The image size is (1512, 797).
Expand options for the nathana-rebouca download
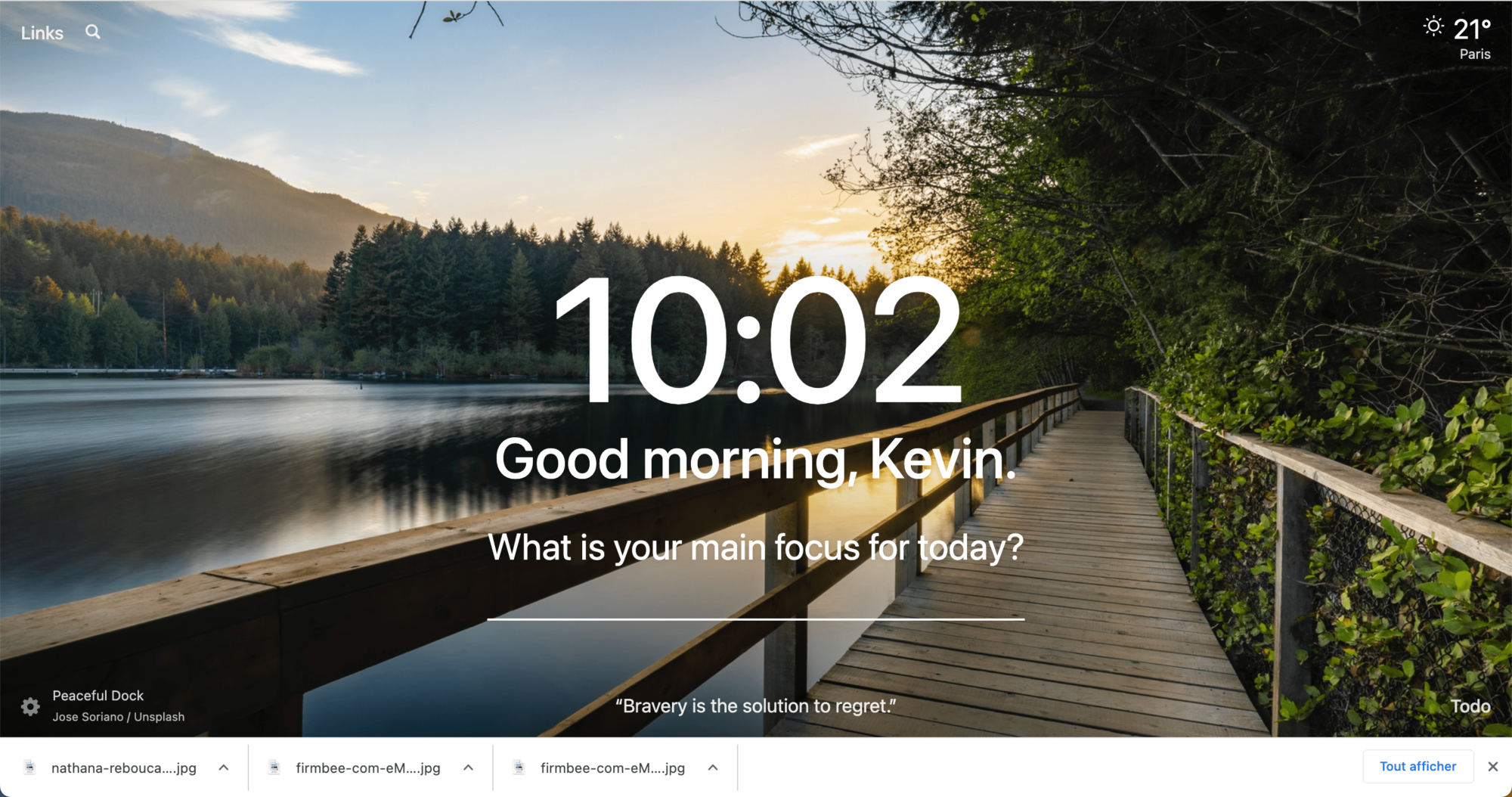(x=224, y=768)
